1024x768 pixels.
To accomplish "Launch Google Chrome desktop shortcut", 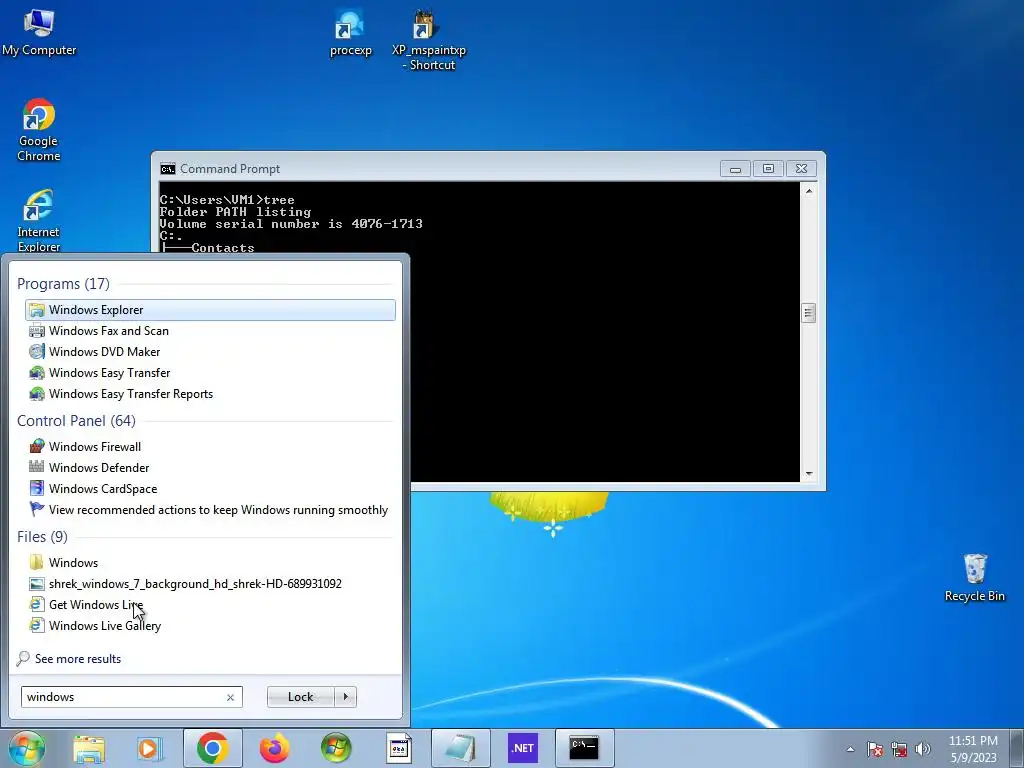I will coord(39,130).
